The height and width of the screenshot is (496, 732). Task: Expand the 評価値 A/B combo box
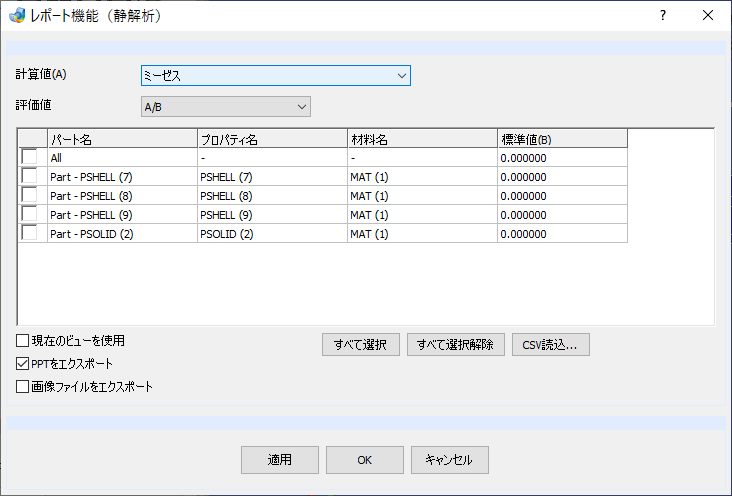[225, 107]
